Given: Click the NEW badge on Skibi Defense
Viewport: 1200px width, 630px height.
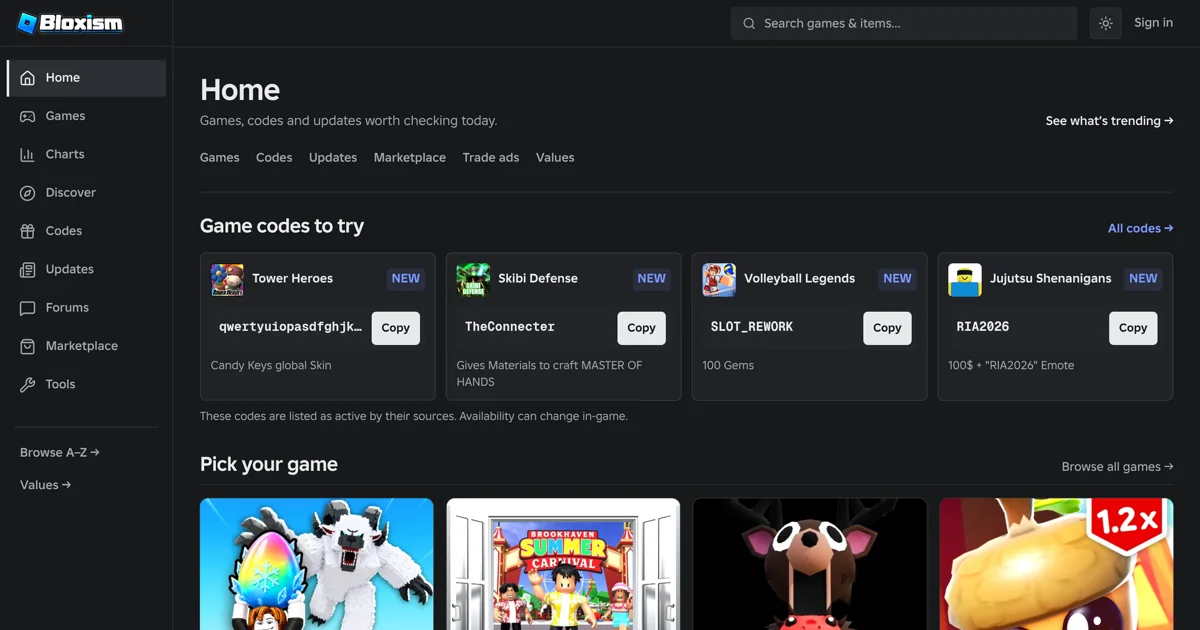Looking at the screenshot, I should [x=652, y=279].
